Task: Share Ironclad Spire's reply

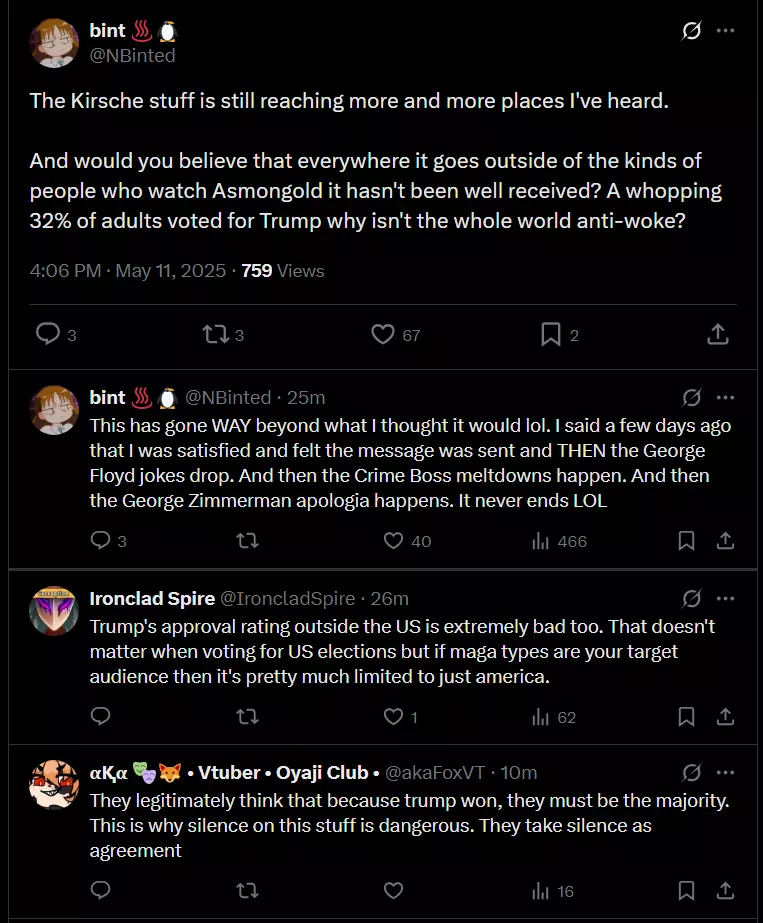Action: 725,716
